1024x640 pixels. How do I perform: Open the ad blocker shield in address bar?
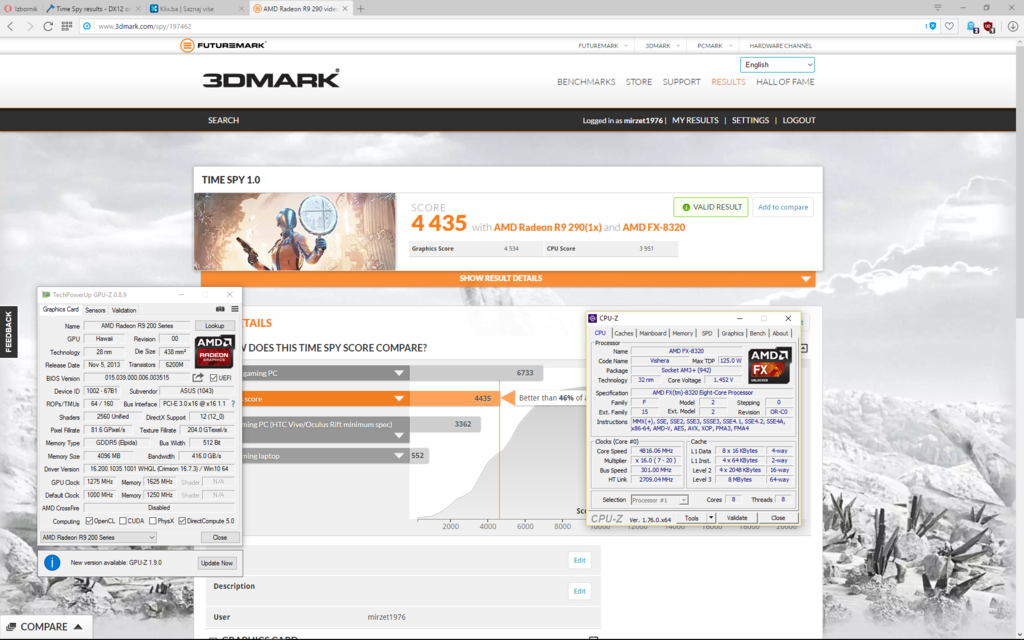tap(931, 26)
